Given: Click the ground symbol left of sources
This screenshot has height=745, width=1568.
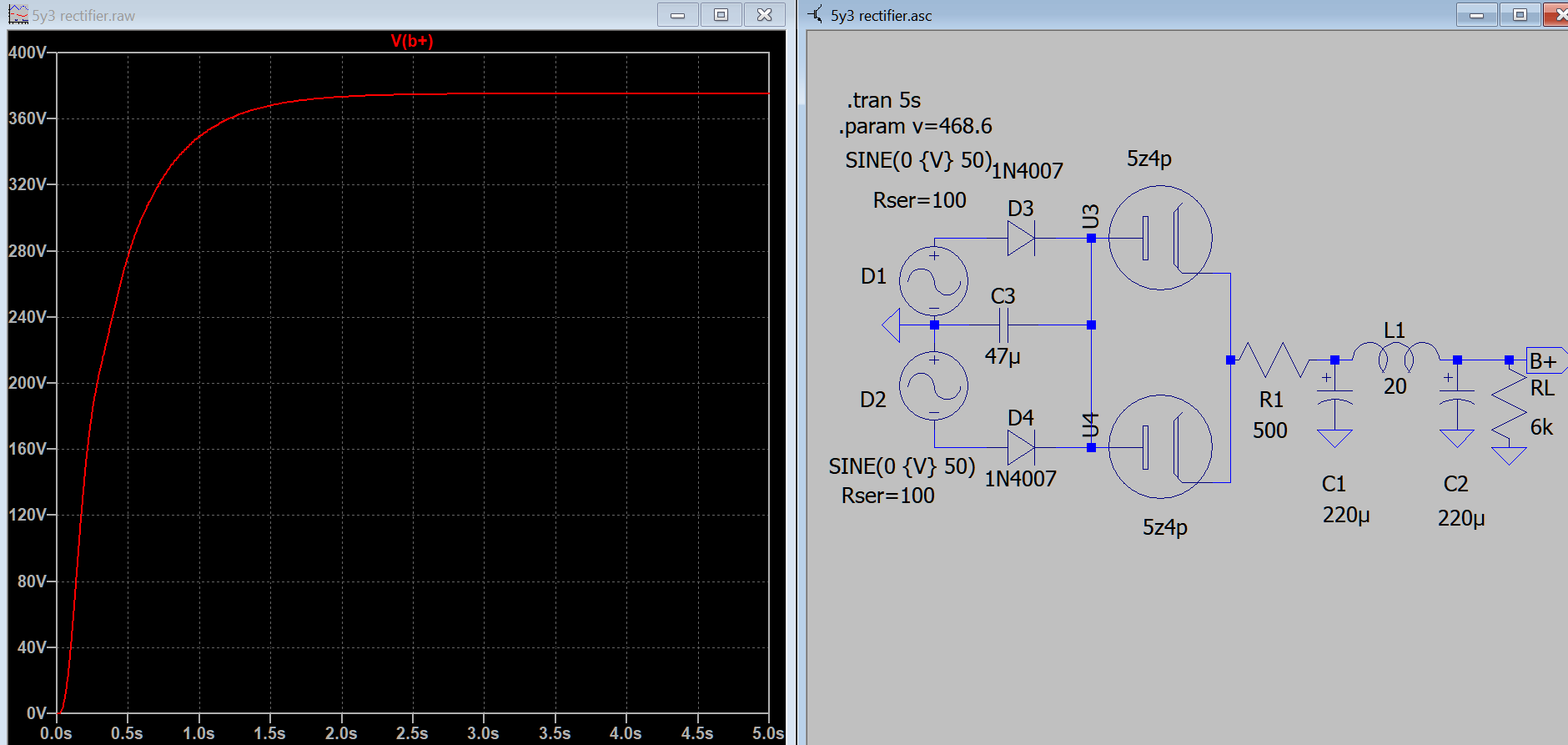Looking at the screenshot, I should tap(892, 325).
